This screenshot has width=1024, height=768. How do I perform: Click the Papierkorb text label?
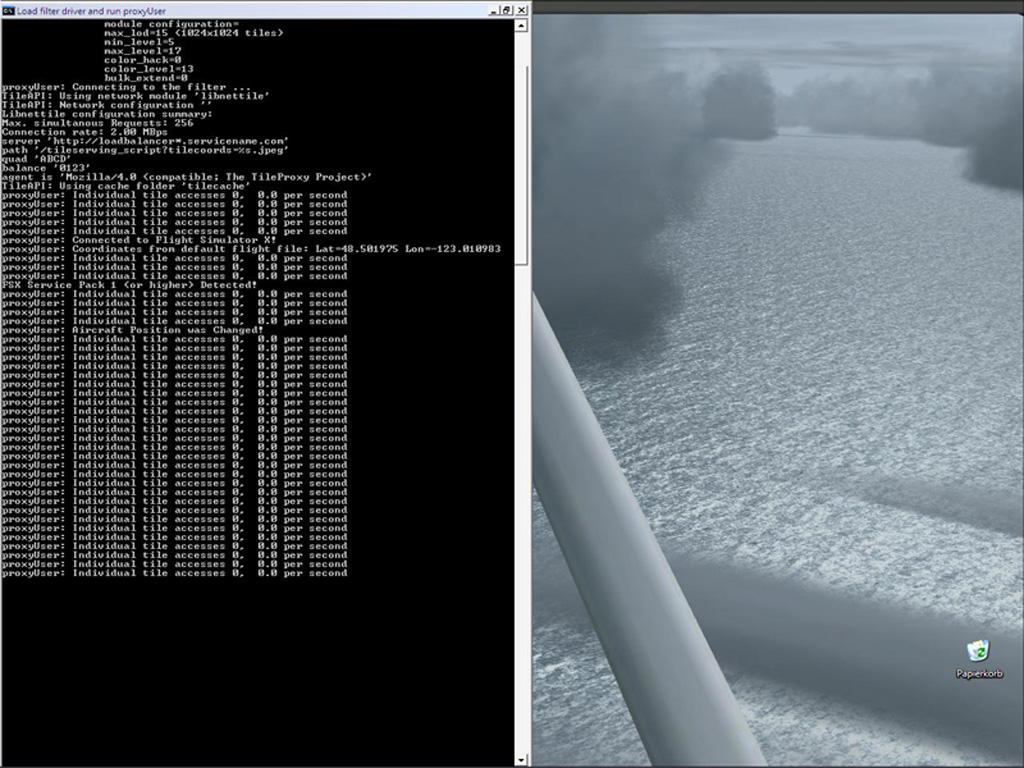[x=978, y=674]
